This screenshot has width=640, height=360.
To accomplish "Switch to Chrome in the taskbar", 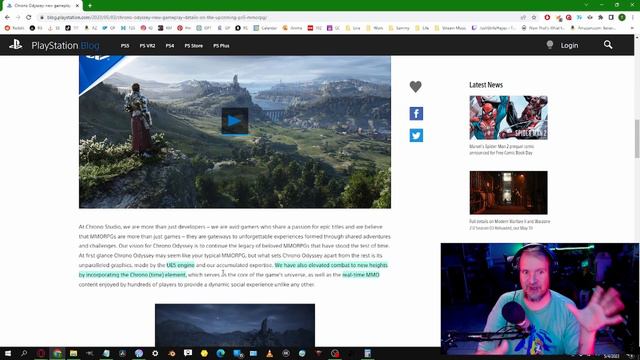I will click(57, 353).
